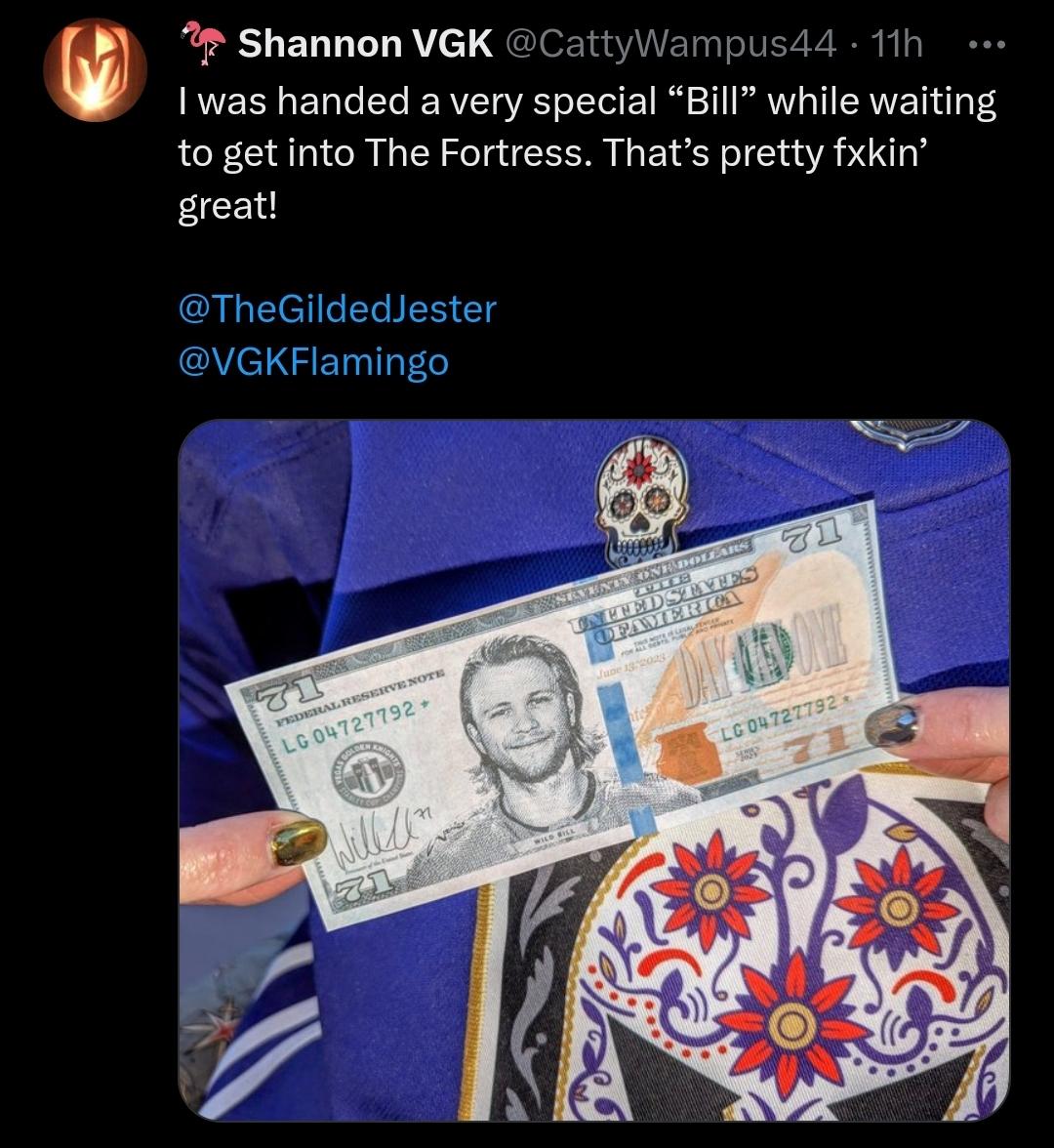Open the 11h timestamp link
The height and width of the screenshot is (1148, 1054).
(x=897, y=43)
